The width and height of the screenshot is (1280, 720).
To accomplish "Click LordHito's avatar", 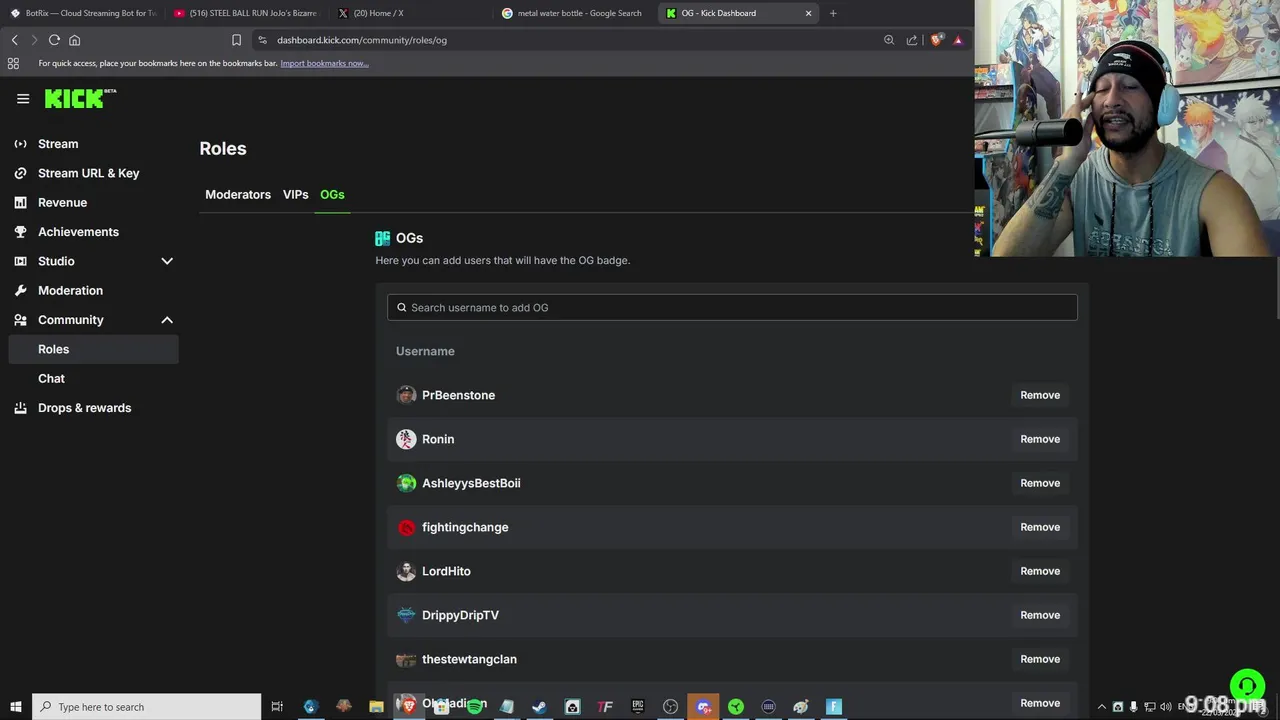I will tap(406, 571).
